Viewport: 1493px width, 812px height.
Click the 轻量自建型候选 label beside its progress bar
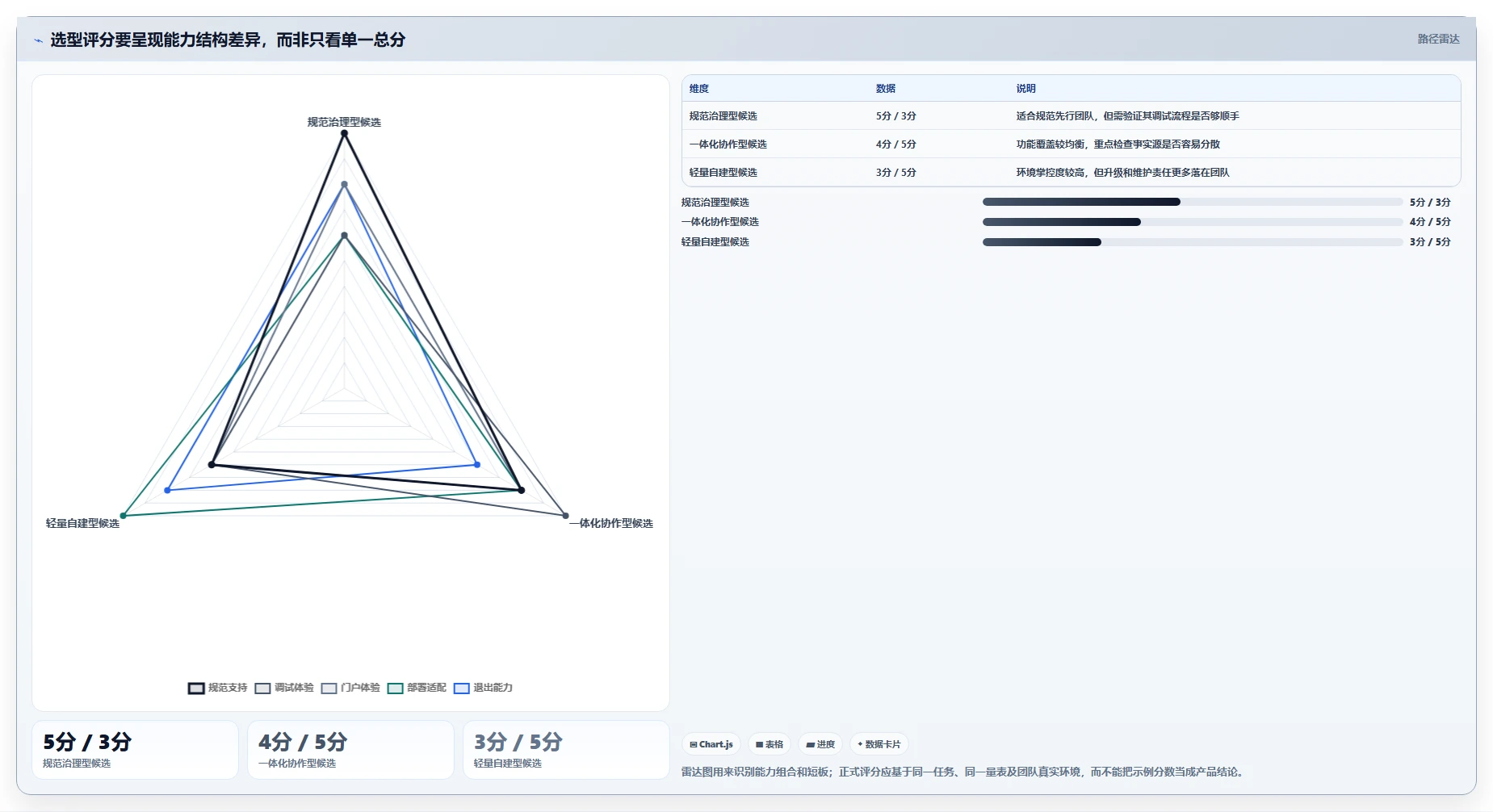click(715, 242)
